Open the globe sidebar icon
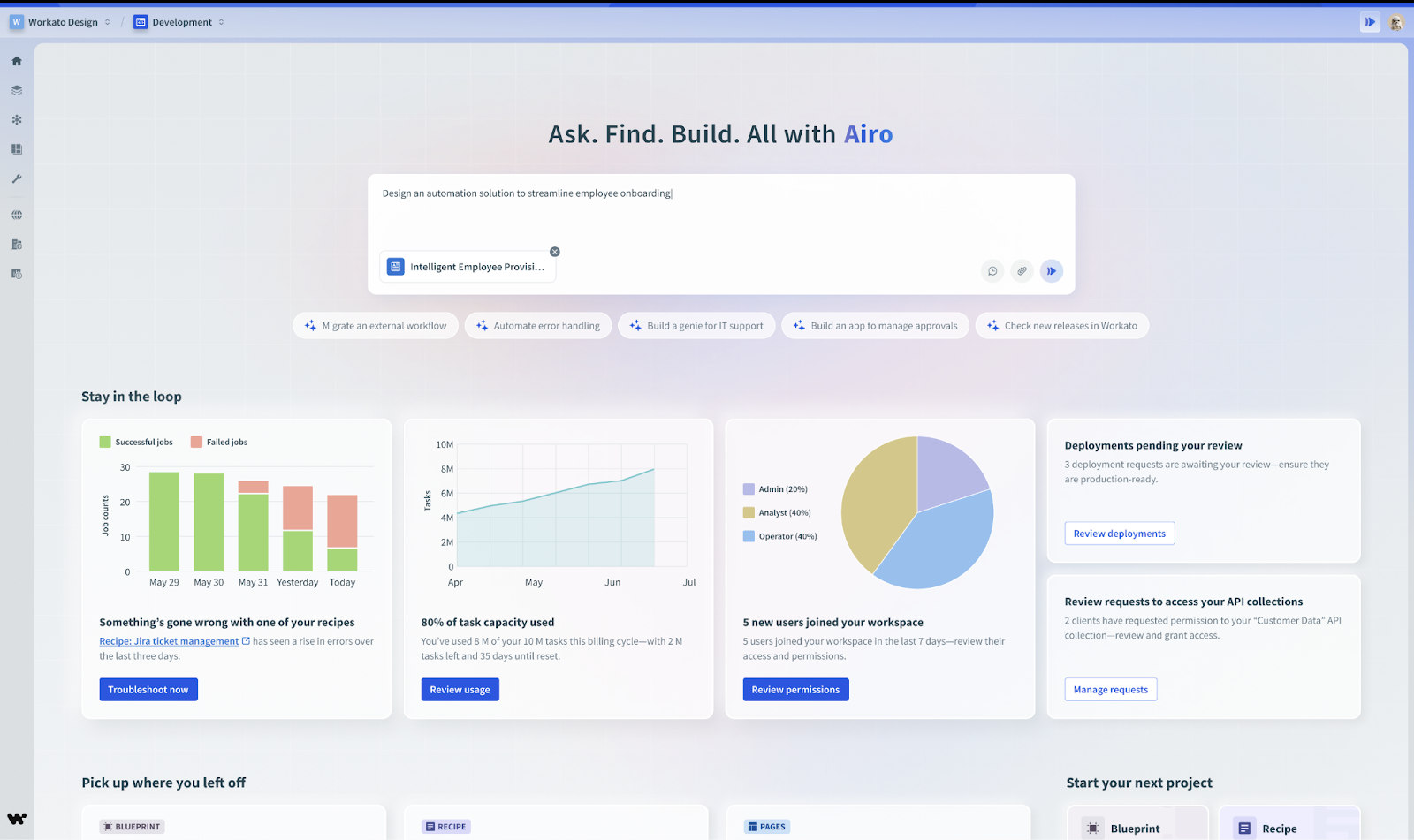 [17, 215]
